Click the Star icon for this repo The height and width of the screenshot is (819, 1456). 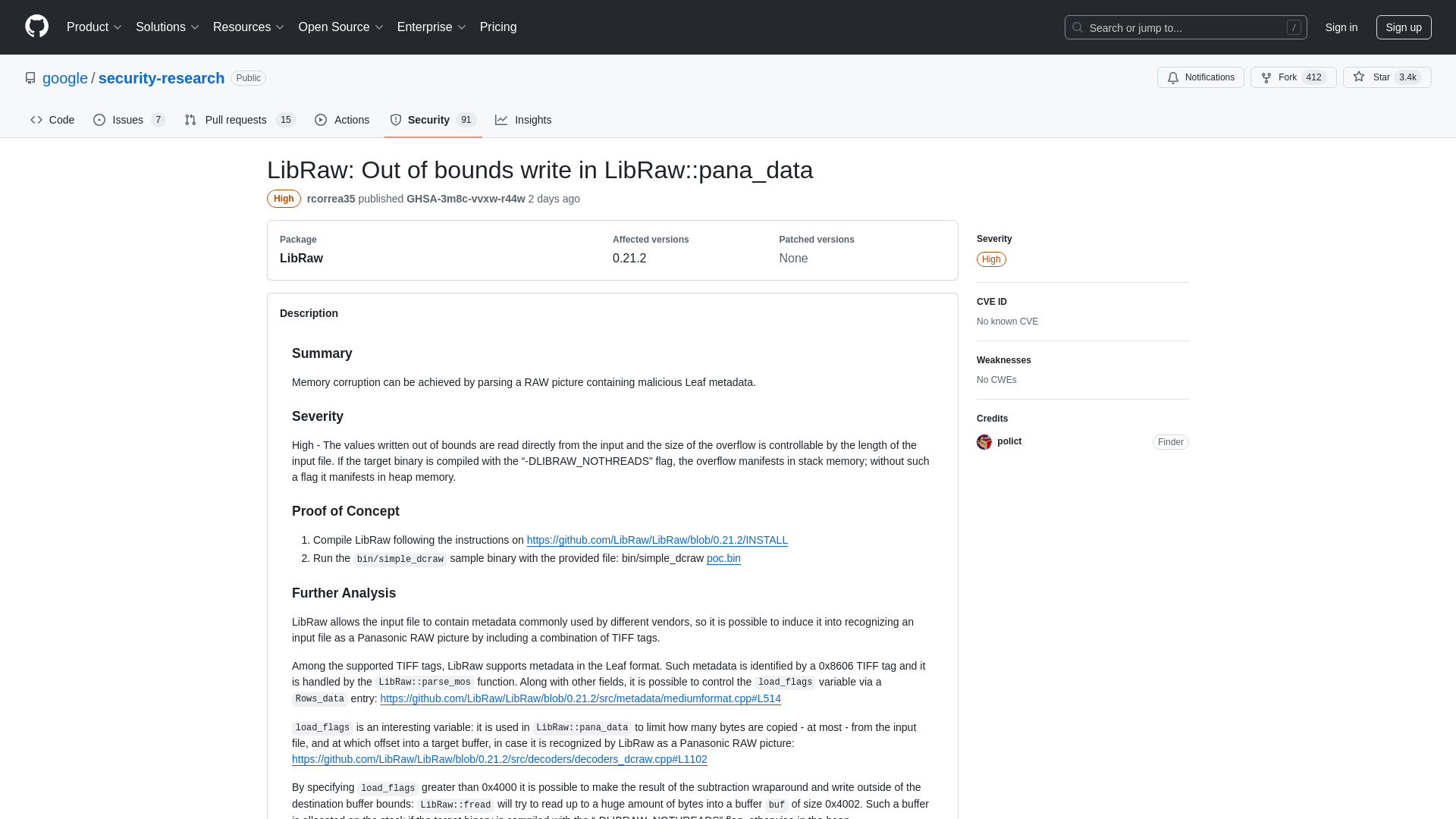1359,77
